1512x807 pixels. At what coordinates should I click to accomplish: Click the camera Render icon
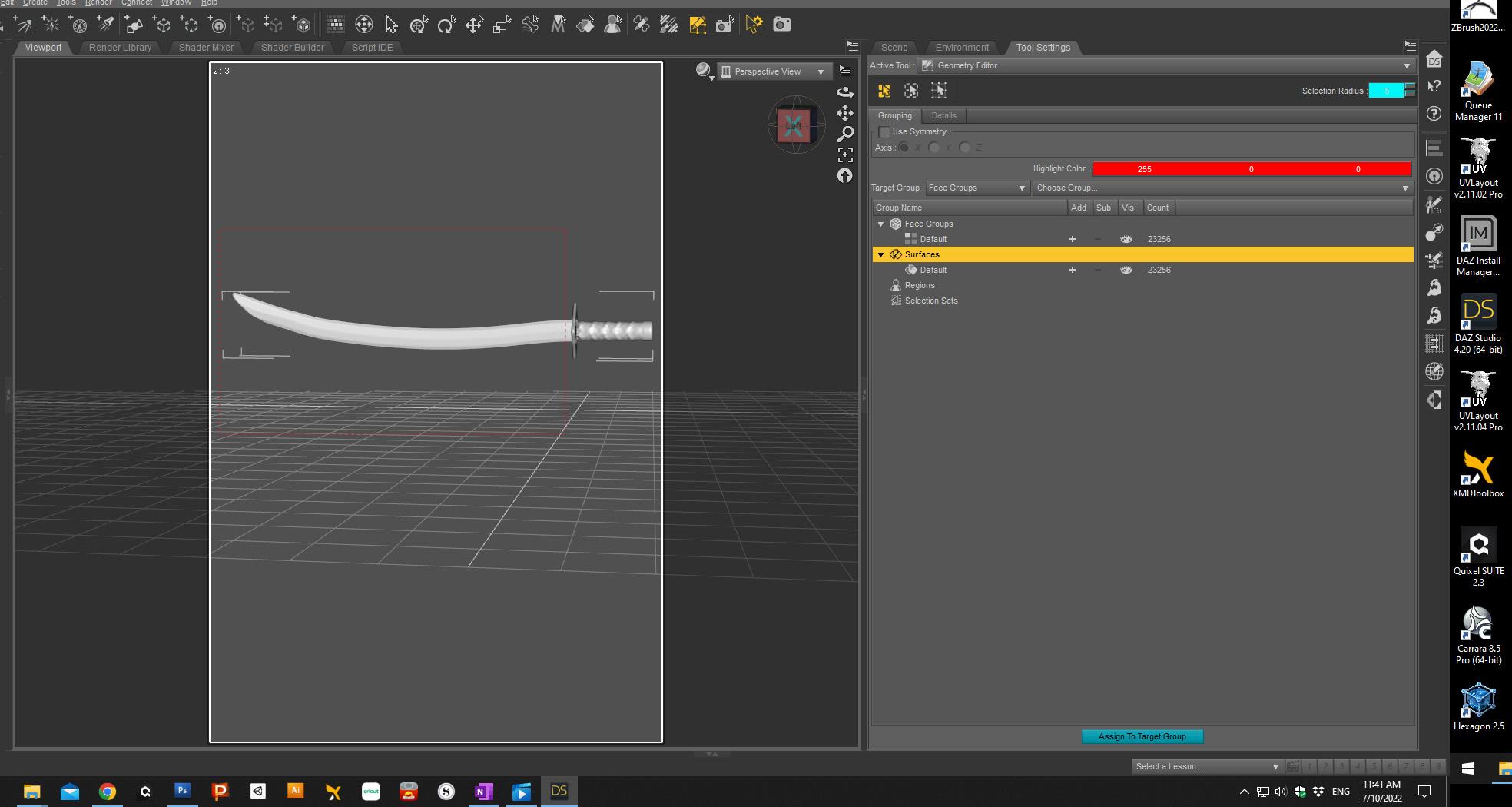click(x=782, y=25)
